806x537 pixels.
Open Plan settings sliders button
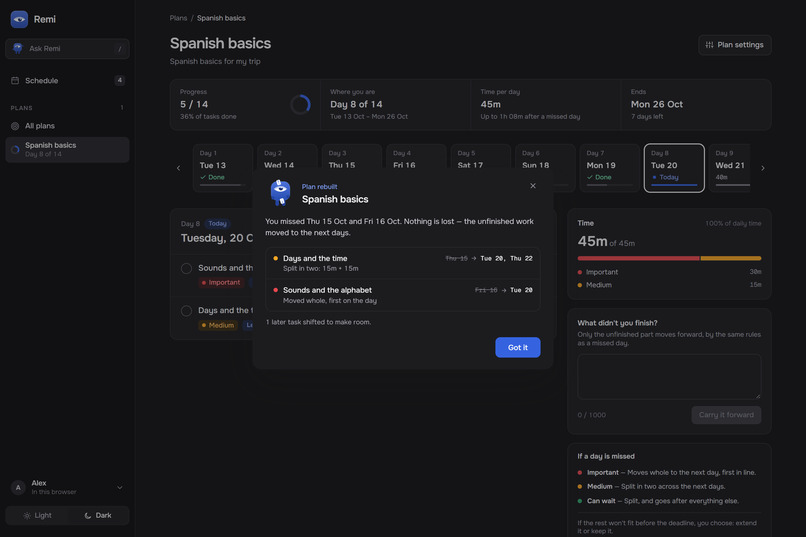pyautogui.click(x=735, y=45)
